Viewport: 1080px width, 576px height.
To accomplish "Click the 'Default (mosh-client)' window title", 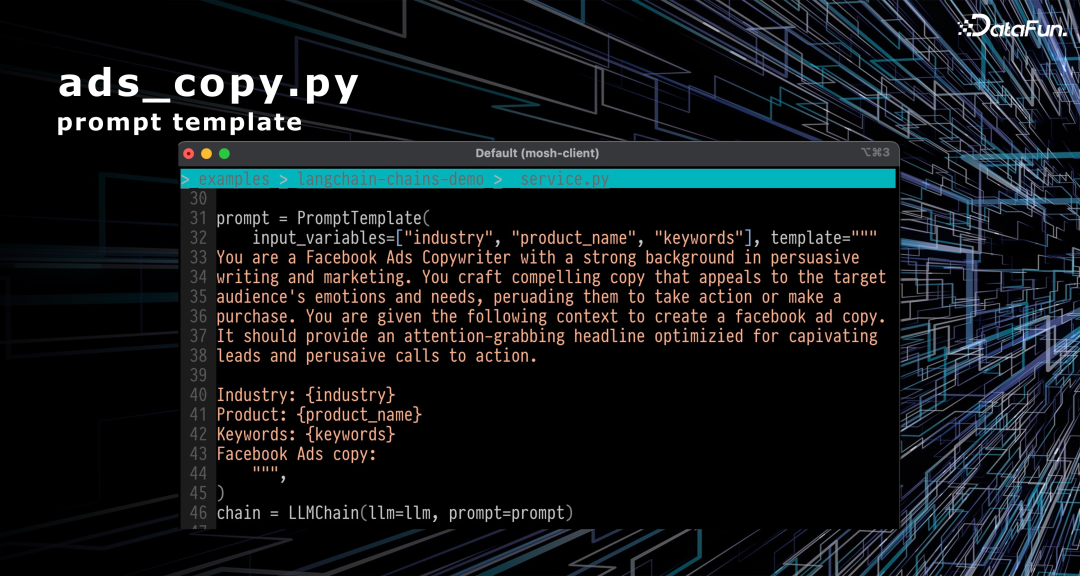I will 537,153.
